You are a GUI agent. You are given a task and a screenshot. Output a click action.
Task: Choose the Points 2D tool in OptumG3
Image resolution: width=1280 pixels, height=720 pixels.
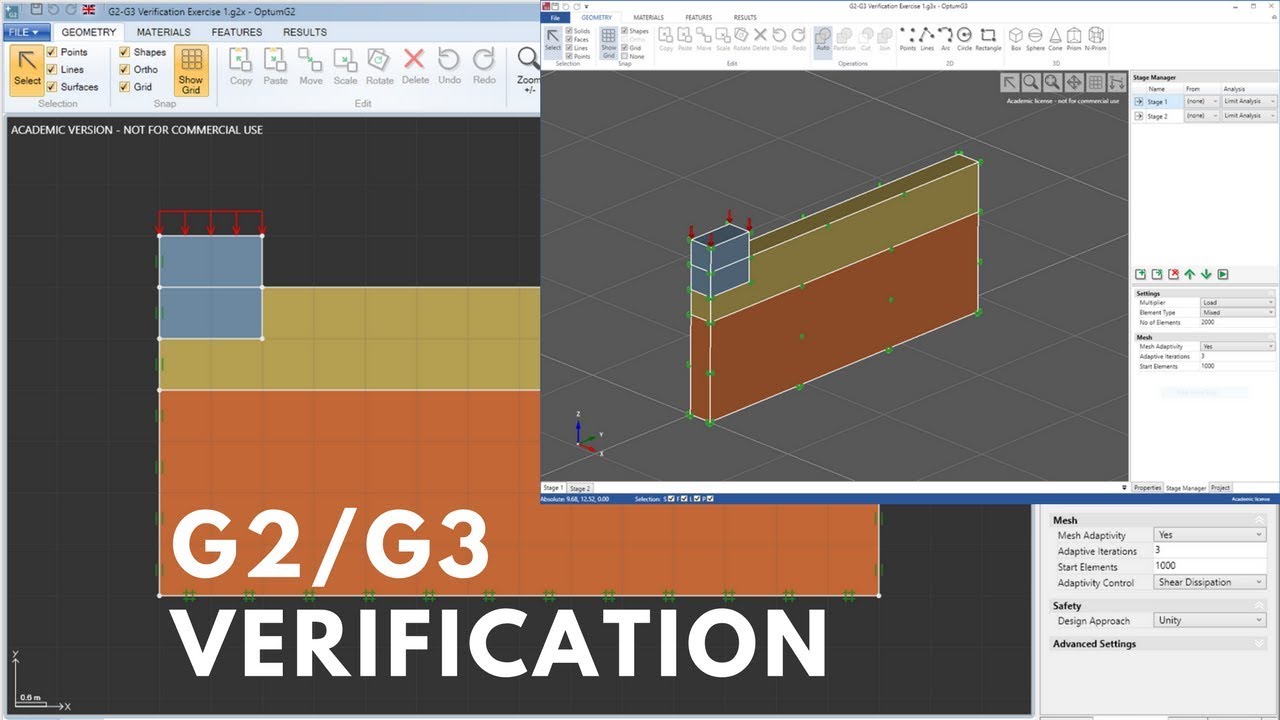908,39
